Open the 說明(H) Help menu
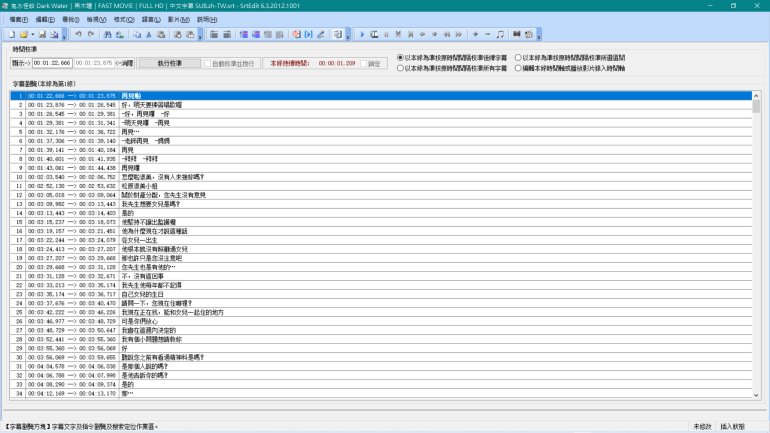Screen dimensions: 770x433 pyautogui.click(x=207, y=20)
